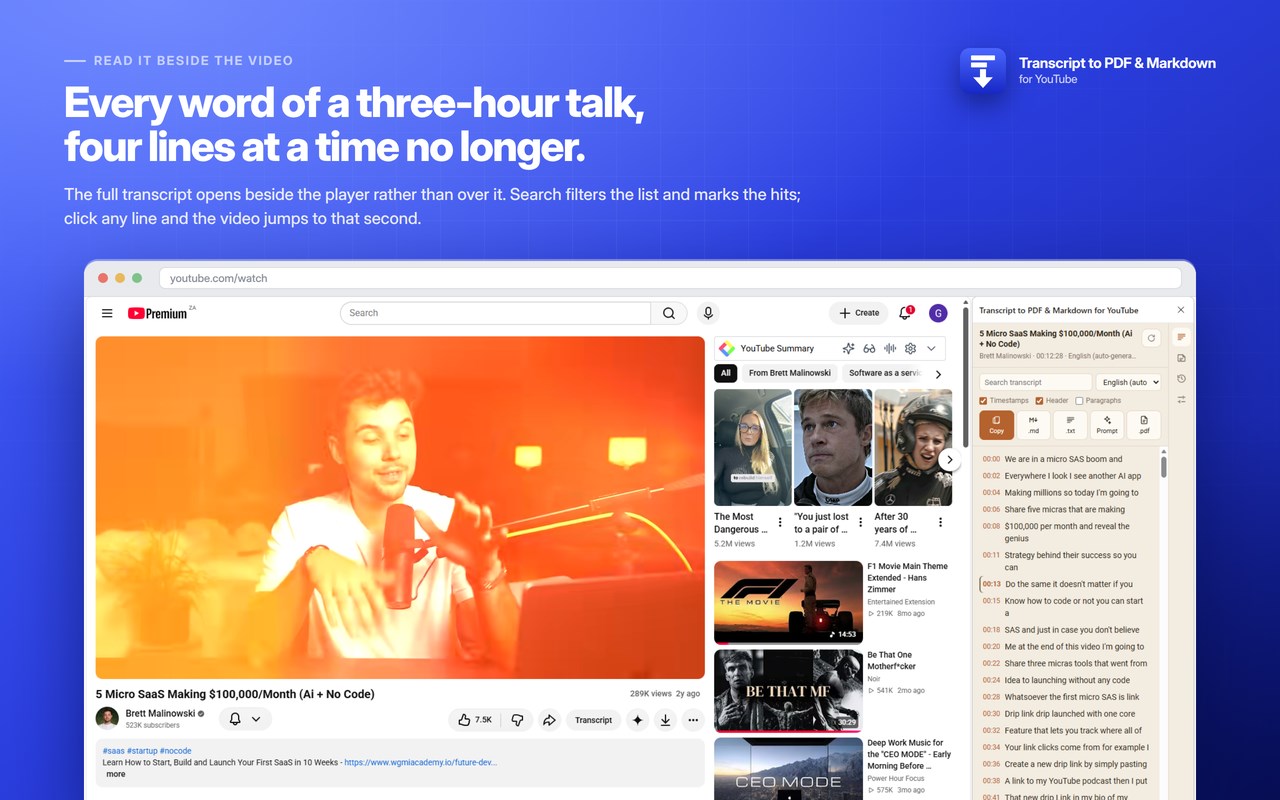This screenshot has width=1280, height=800.
Task: Click Brett Malinowski channel avatar
Action: (107, 718)
